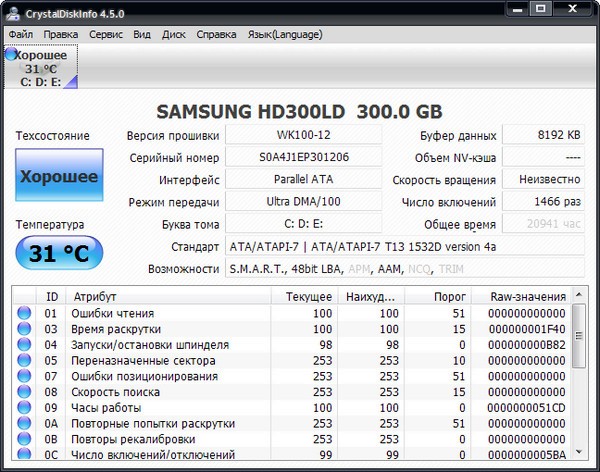Close the CrystalDiskInfo window

[x=572, y=9]
